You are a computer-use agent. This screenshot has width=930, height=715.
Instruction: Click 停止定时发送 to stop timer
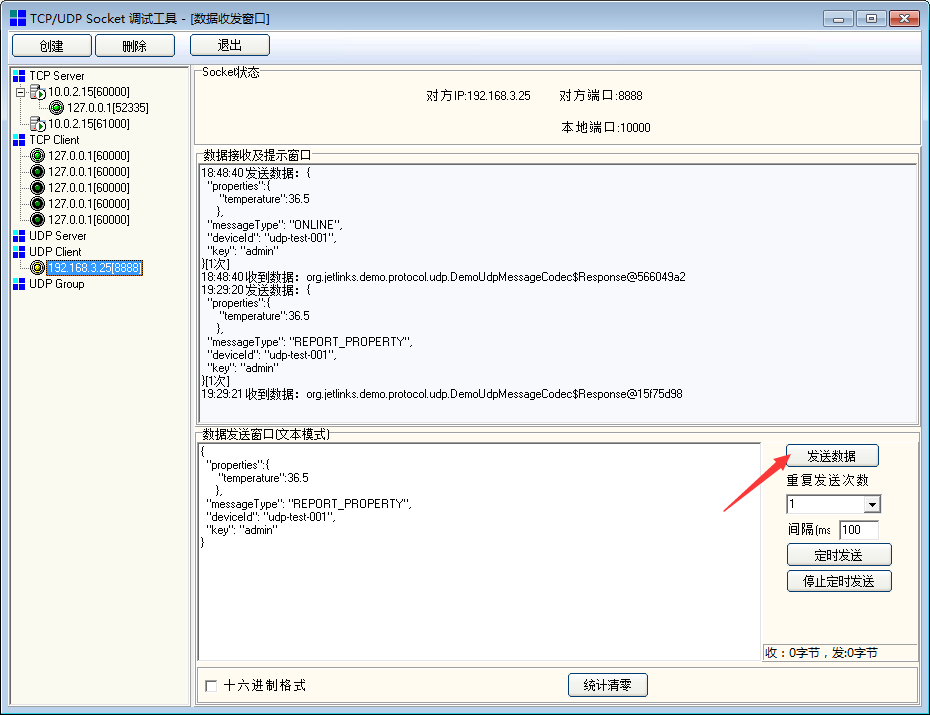click(838, 581)
